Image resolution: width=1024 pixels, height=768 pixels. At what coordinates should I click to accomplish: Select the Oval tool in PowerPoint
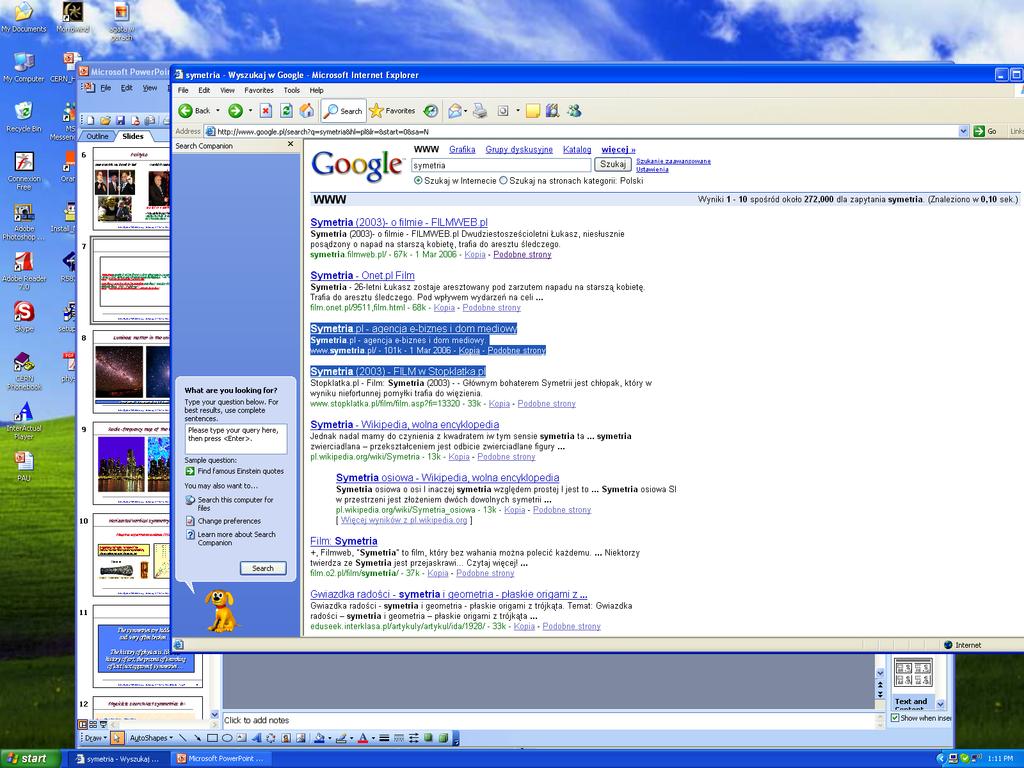click(227, 738)
